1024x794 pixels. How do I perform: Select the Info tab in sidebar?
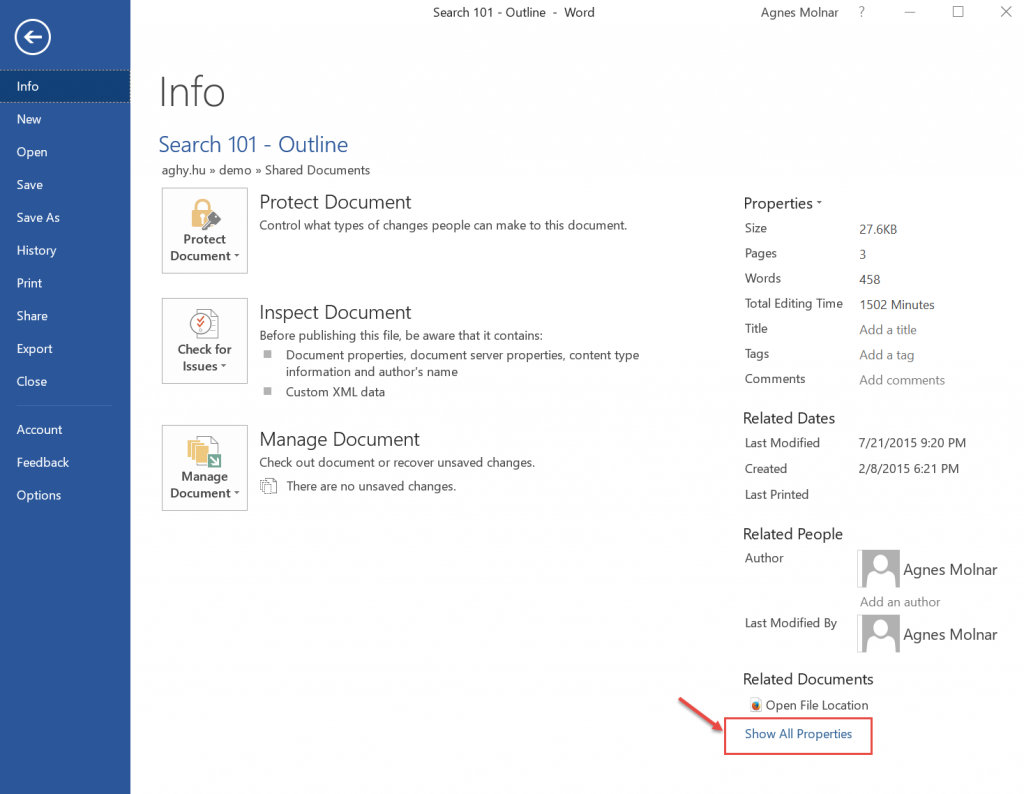click(65, 86)
